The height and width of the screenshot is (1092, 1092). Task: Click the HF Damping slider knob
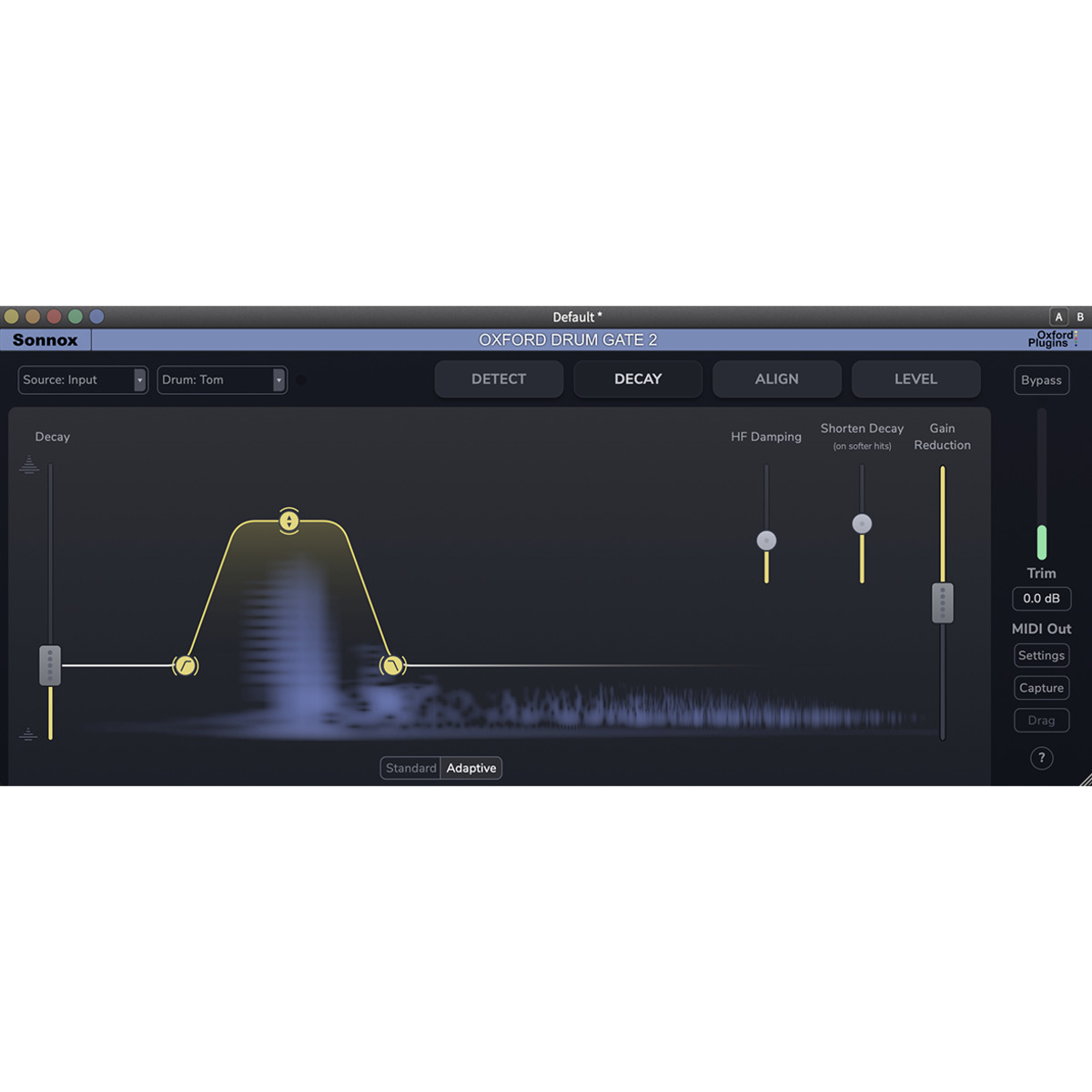click(x=766, y=541)
